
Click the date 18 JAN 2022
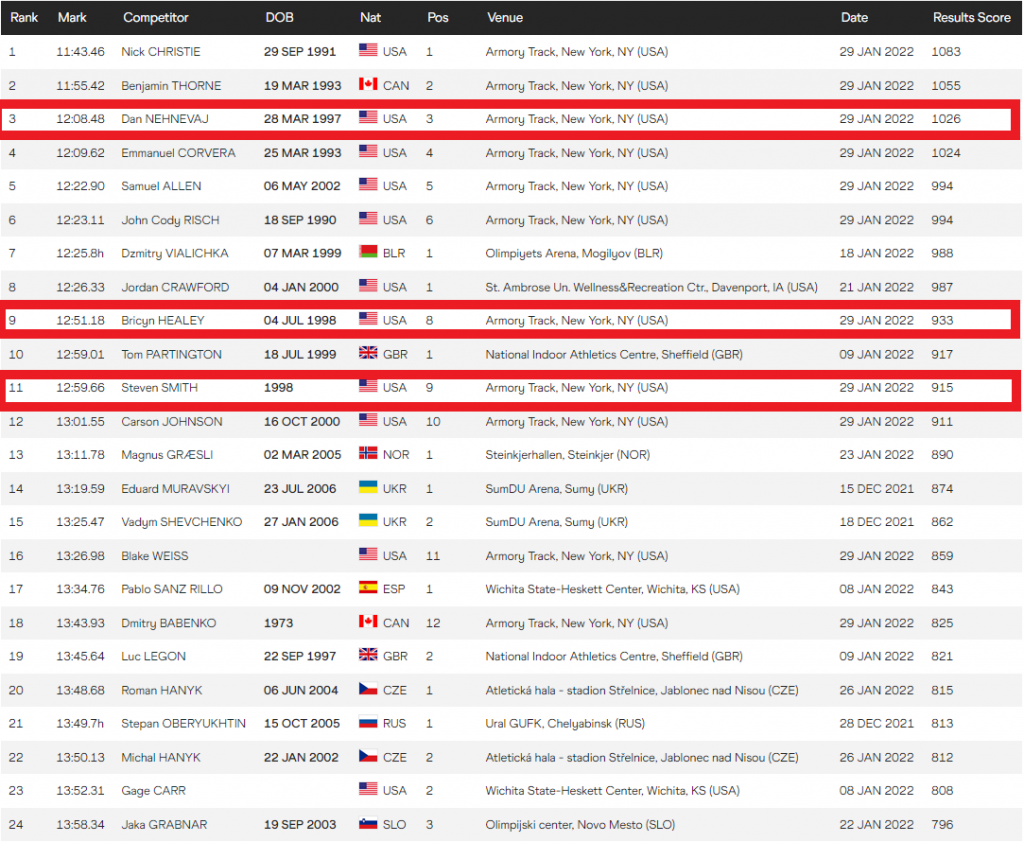pyautogui.click(x=876, y=253)
